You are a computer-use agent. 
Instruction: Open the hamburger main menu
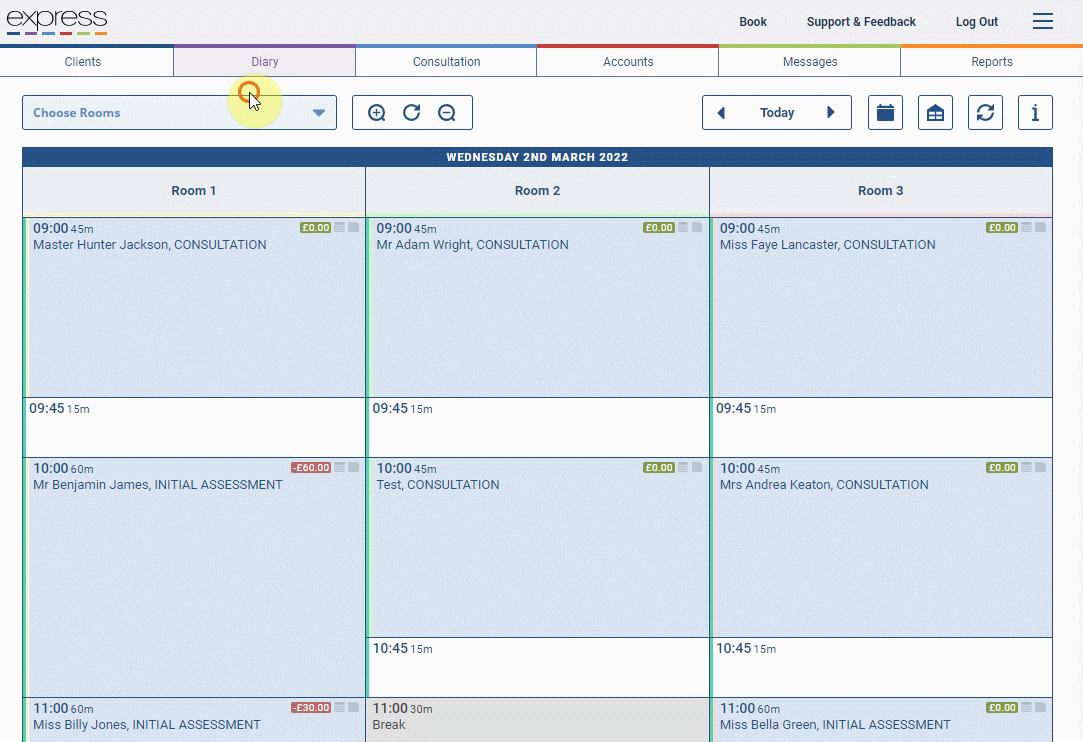pos(1043,21)
